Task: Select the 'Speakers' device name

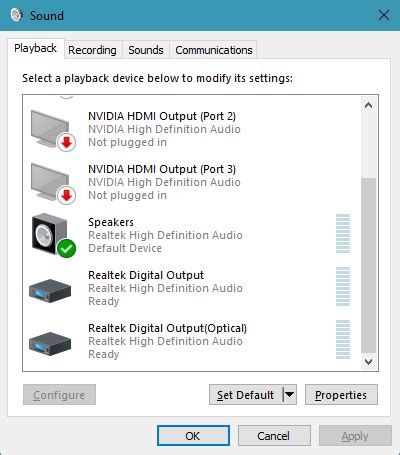Action: click(111, 222)
